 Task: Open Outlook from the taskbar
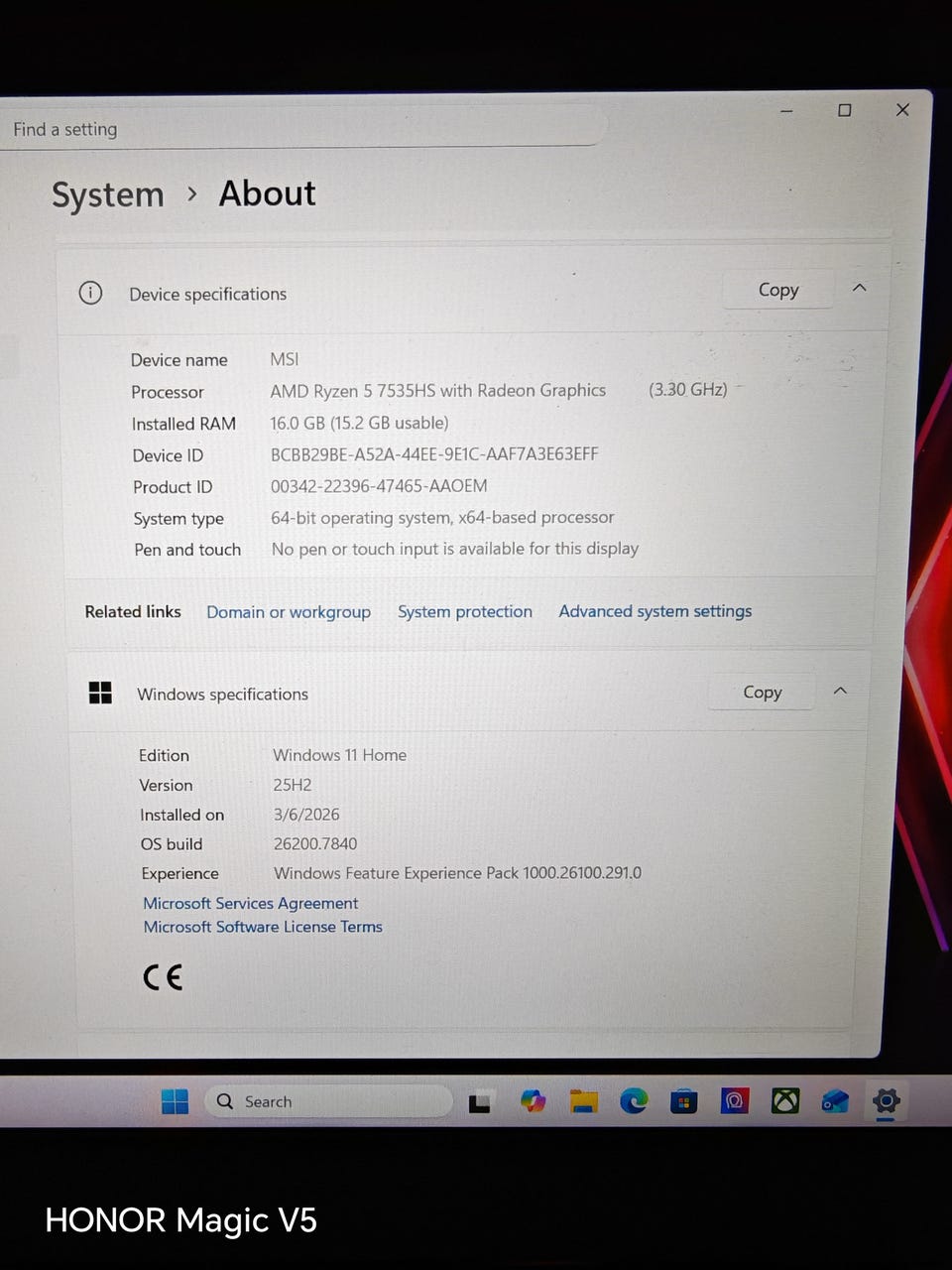(835, 1101)
